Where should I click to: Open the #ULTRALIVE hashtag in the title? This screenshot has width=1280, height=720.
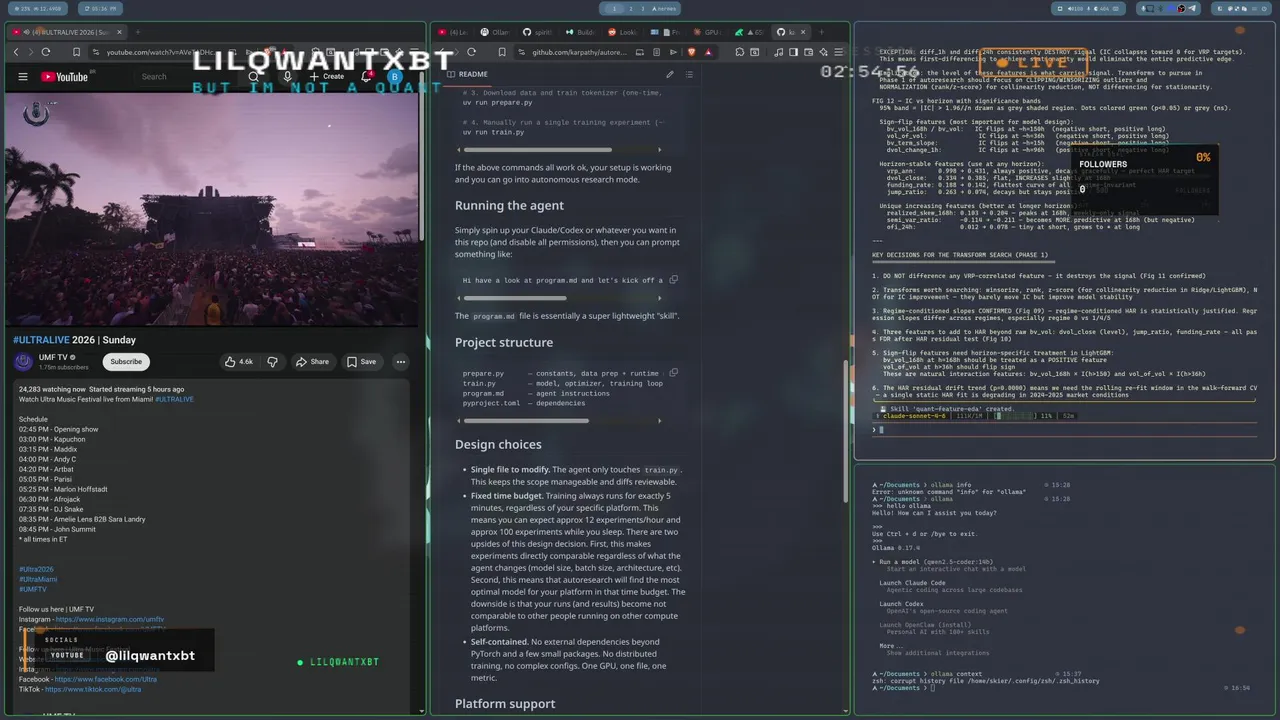pos(41,340)
